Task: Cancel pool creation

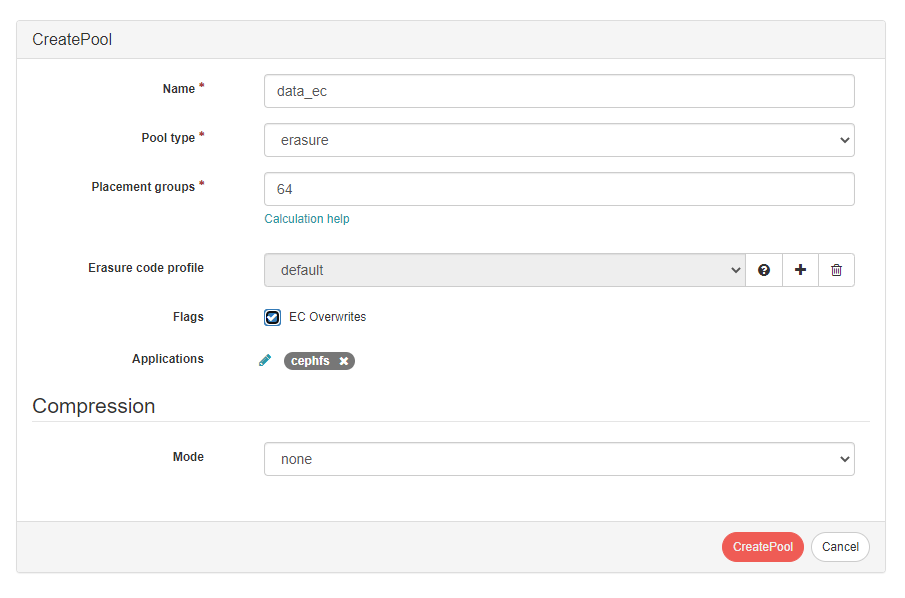Action: click(840, 547)
